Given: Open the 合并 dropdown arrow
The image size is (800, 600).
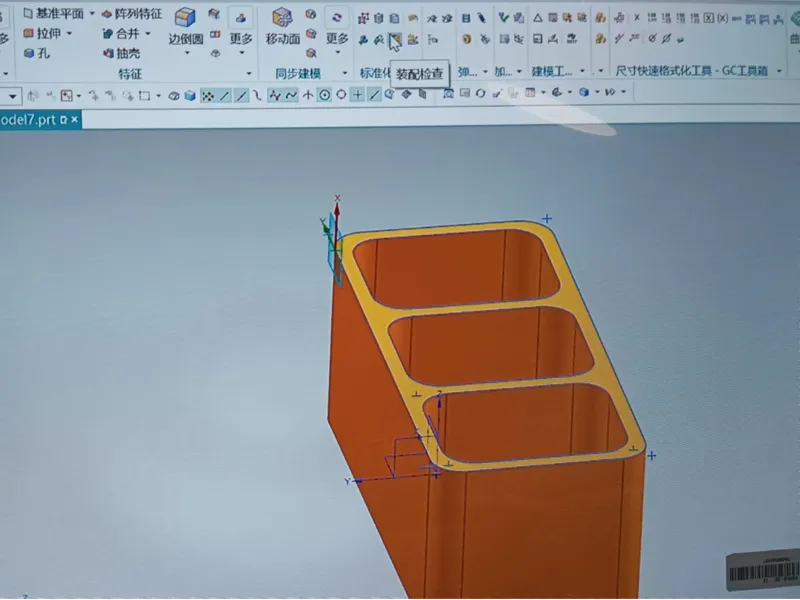Looking at the screenshot, I should pos(148,34).
